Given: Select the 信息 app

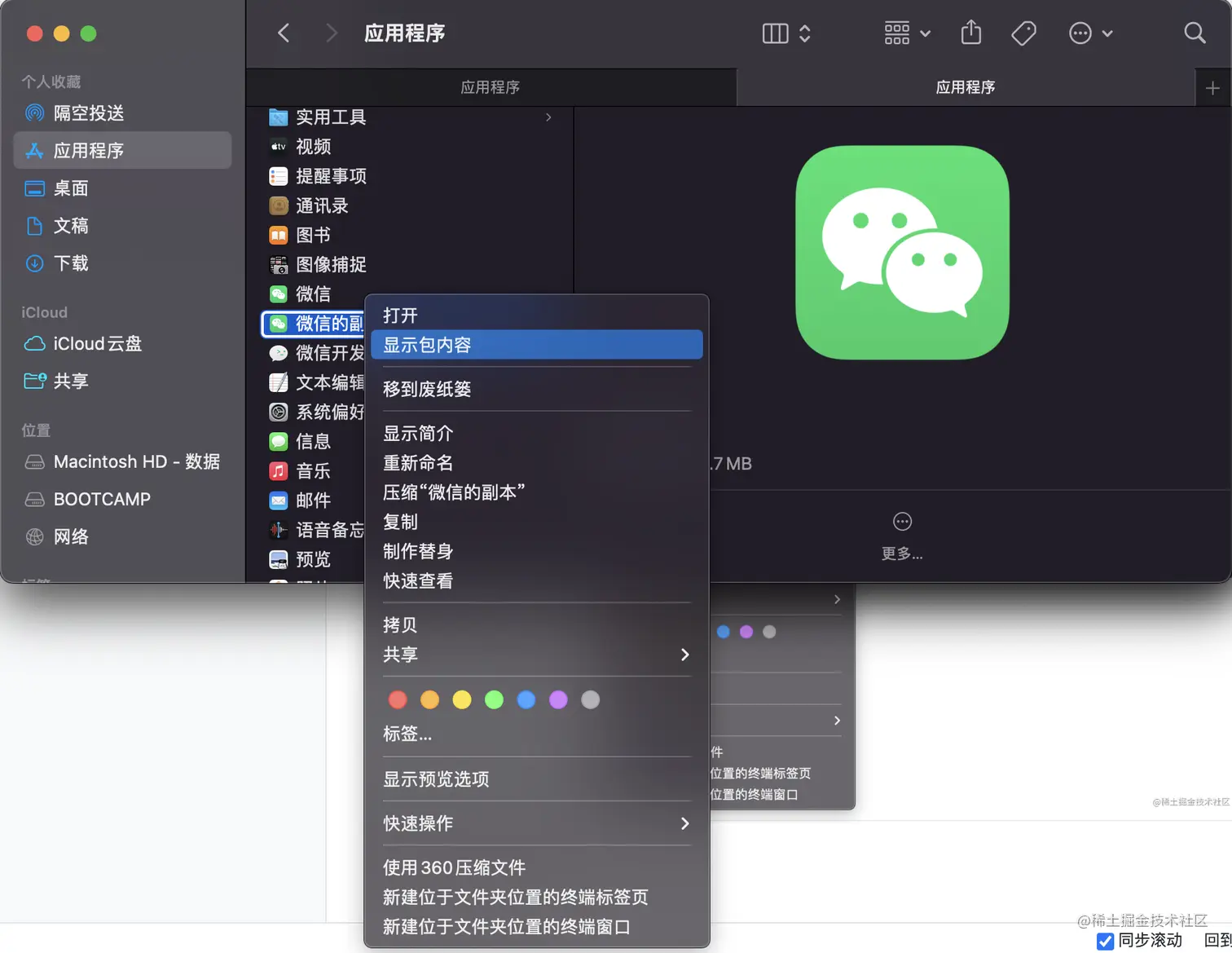Looking at the screenshot, I should pyautogui.click(x=313, y=442).
